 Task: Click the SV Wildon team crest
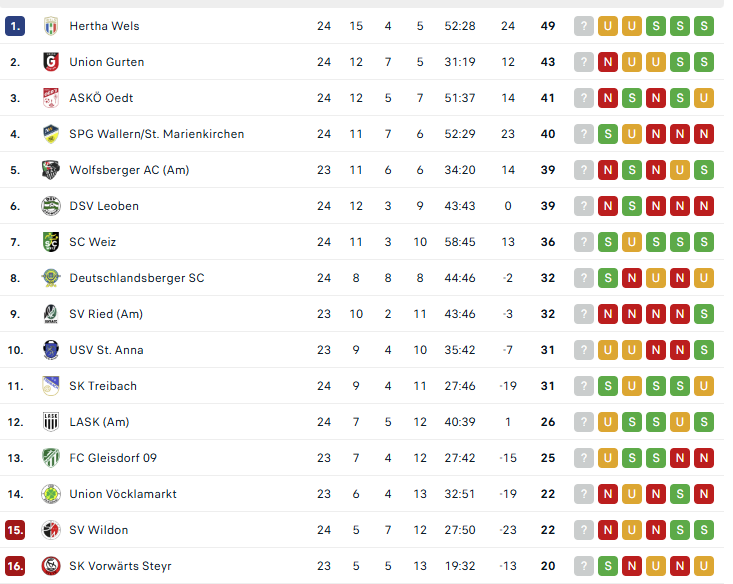51,530
